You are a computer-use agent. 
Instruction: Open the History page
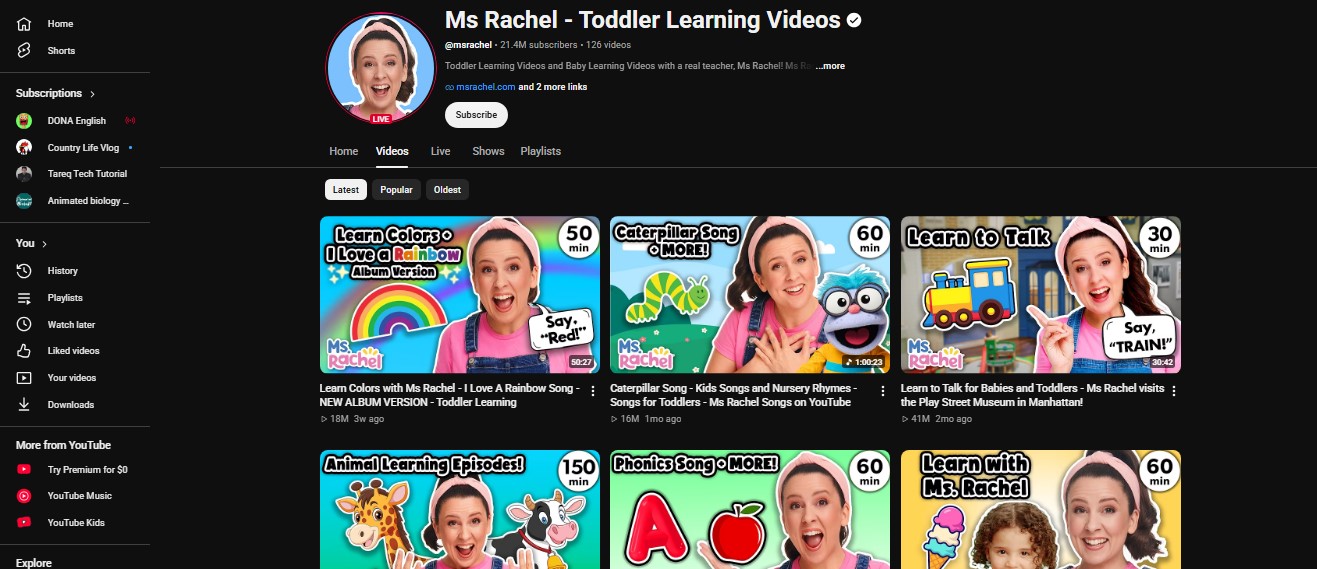(62, 271)
